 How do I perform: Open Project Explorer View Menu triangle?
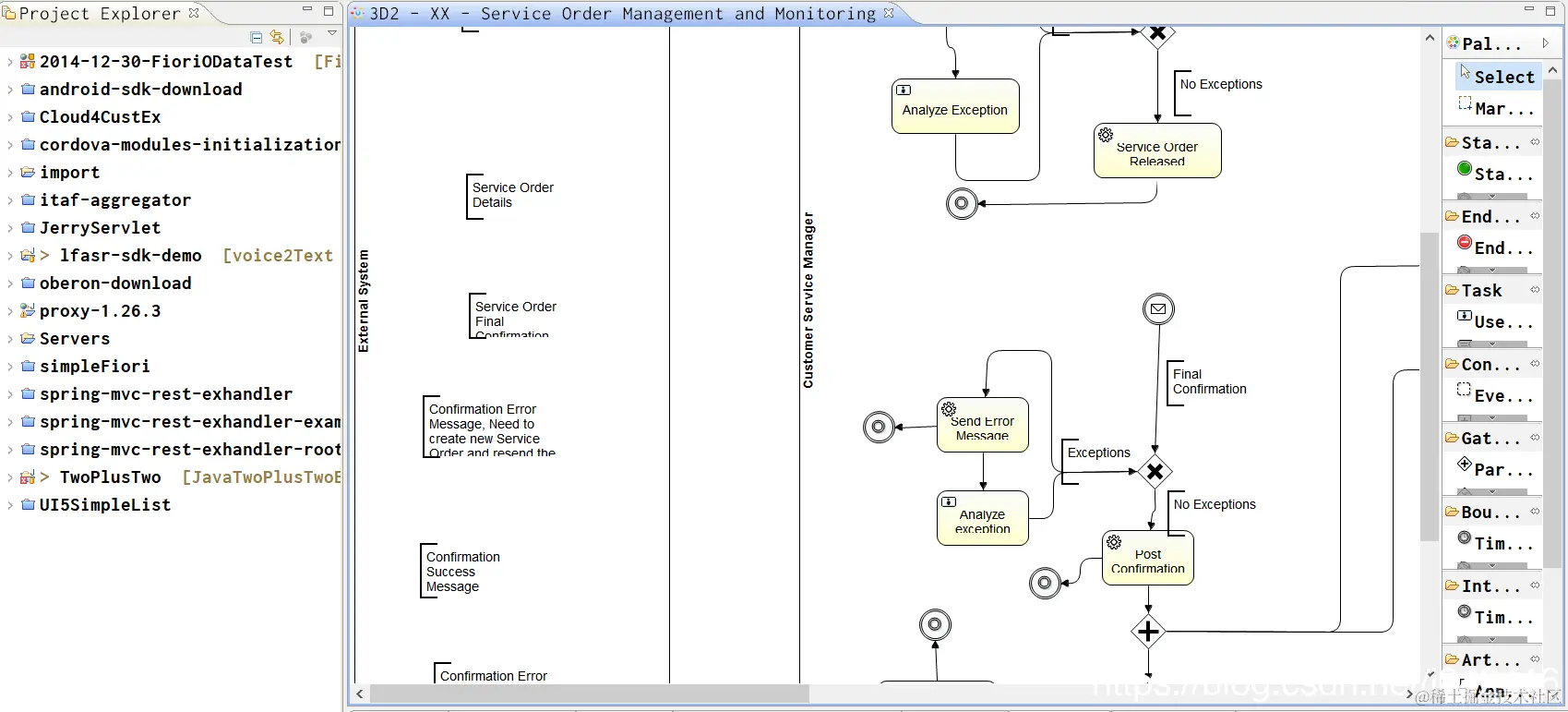(332, 33)
